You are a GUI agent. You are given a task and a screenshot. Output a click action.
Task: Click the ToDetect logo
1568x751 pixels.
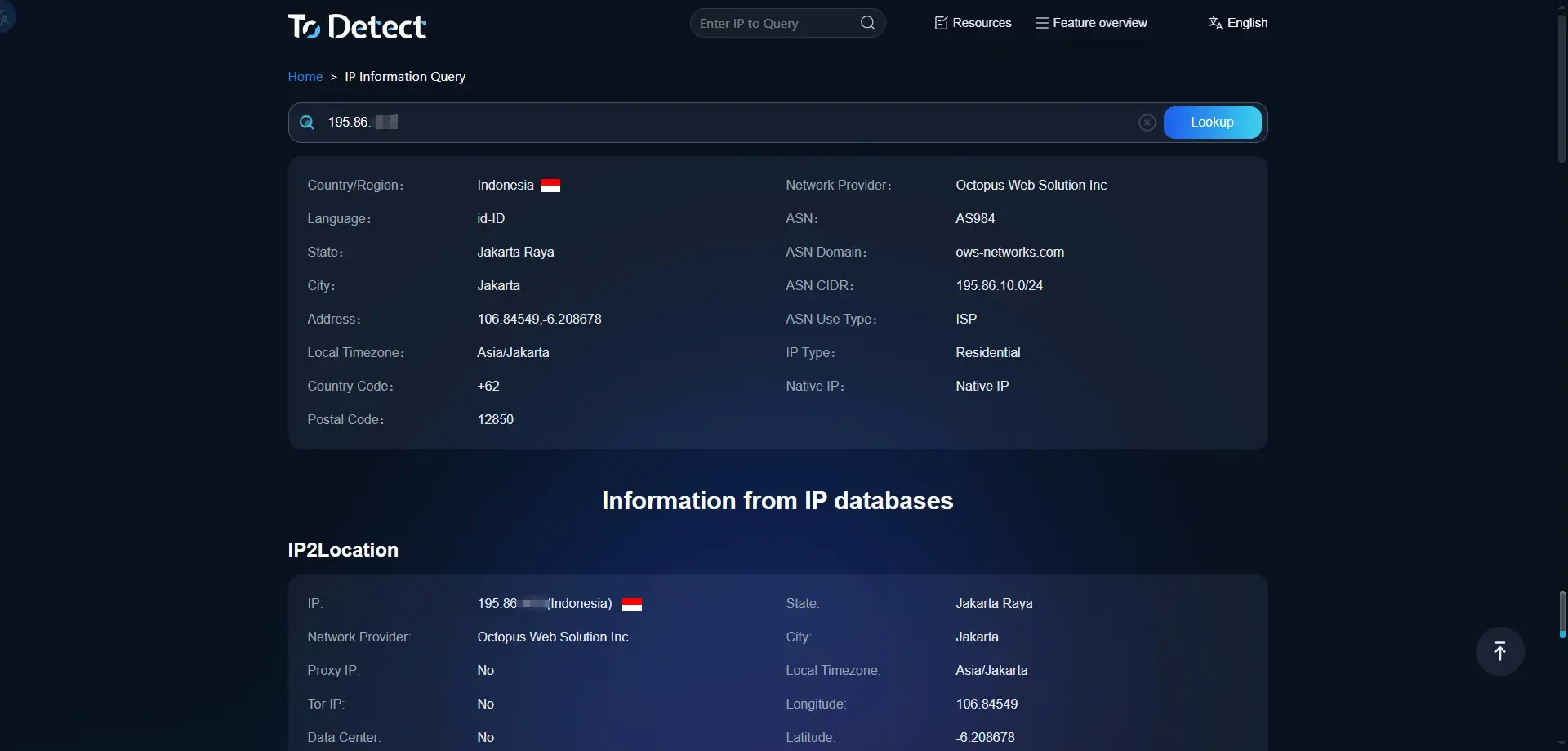(357, 25)
